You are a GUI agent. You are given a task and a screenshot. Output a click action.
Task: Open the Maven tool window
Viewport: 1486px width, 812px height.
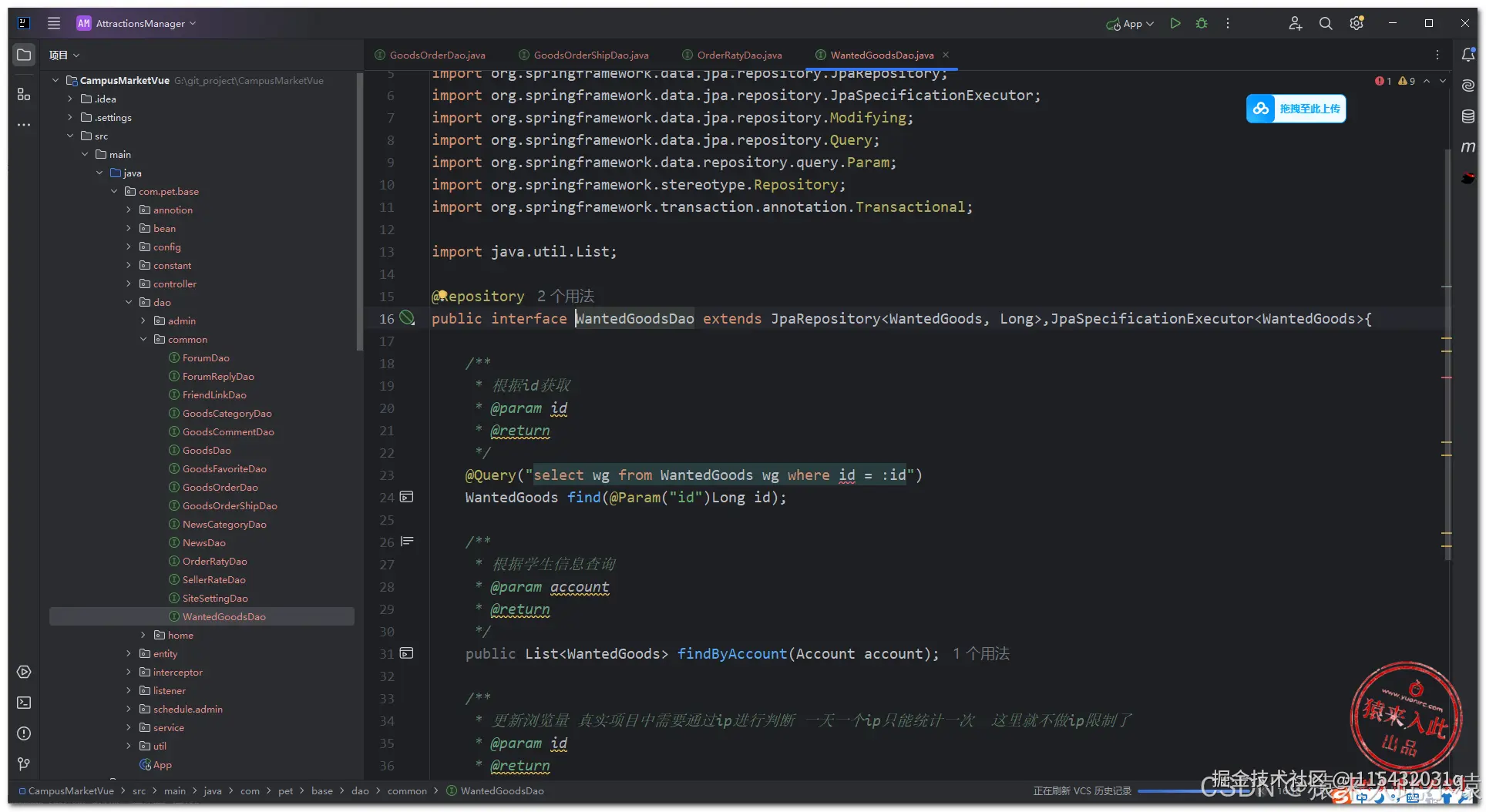pyautogui.click(x=1468, y=146)
